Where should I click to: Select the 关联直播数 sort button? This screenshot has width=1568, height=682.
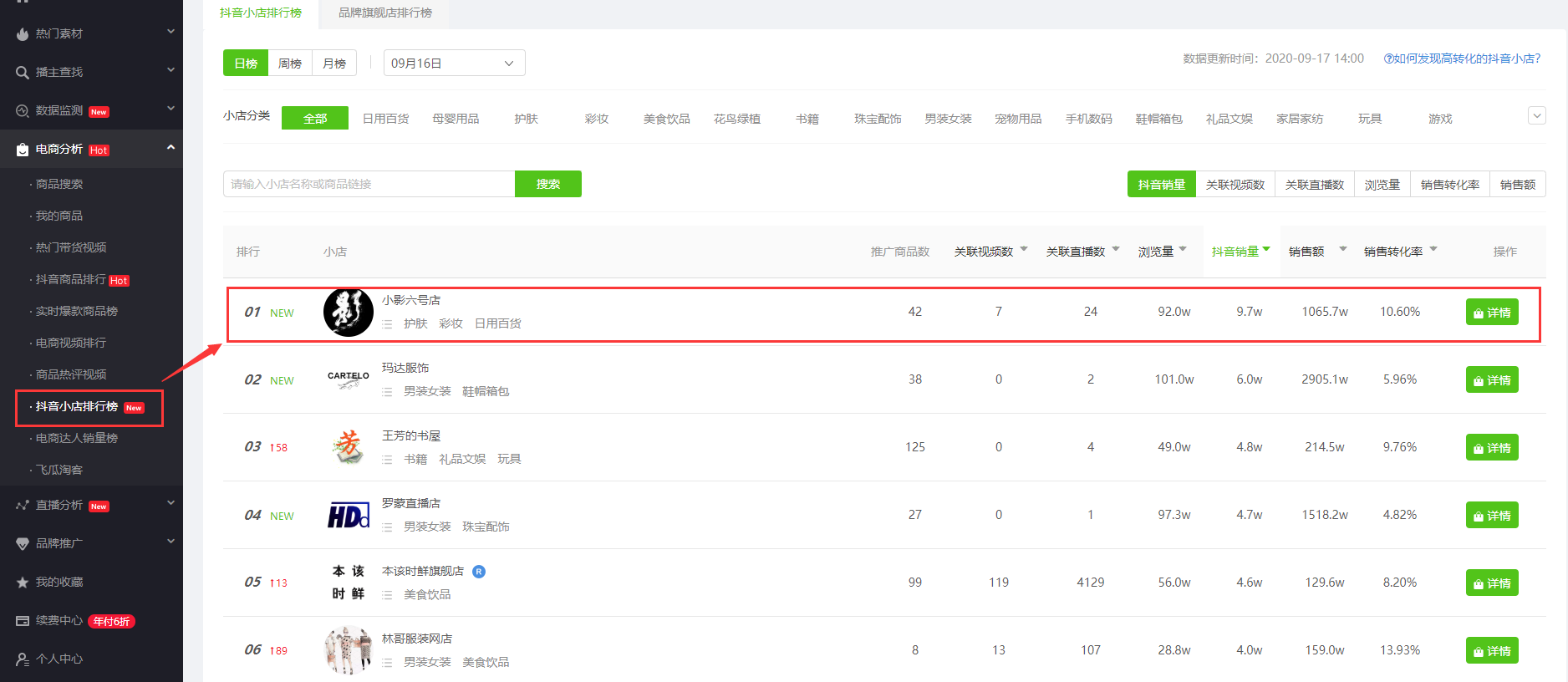[x=1315, y=185]
